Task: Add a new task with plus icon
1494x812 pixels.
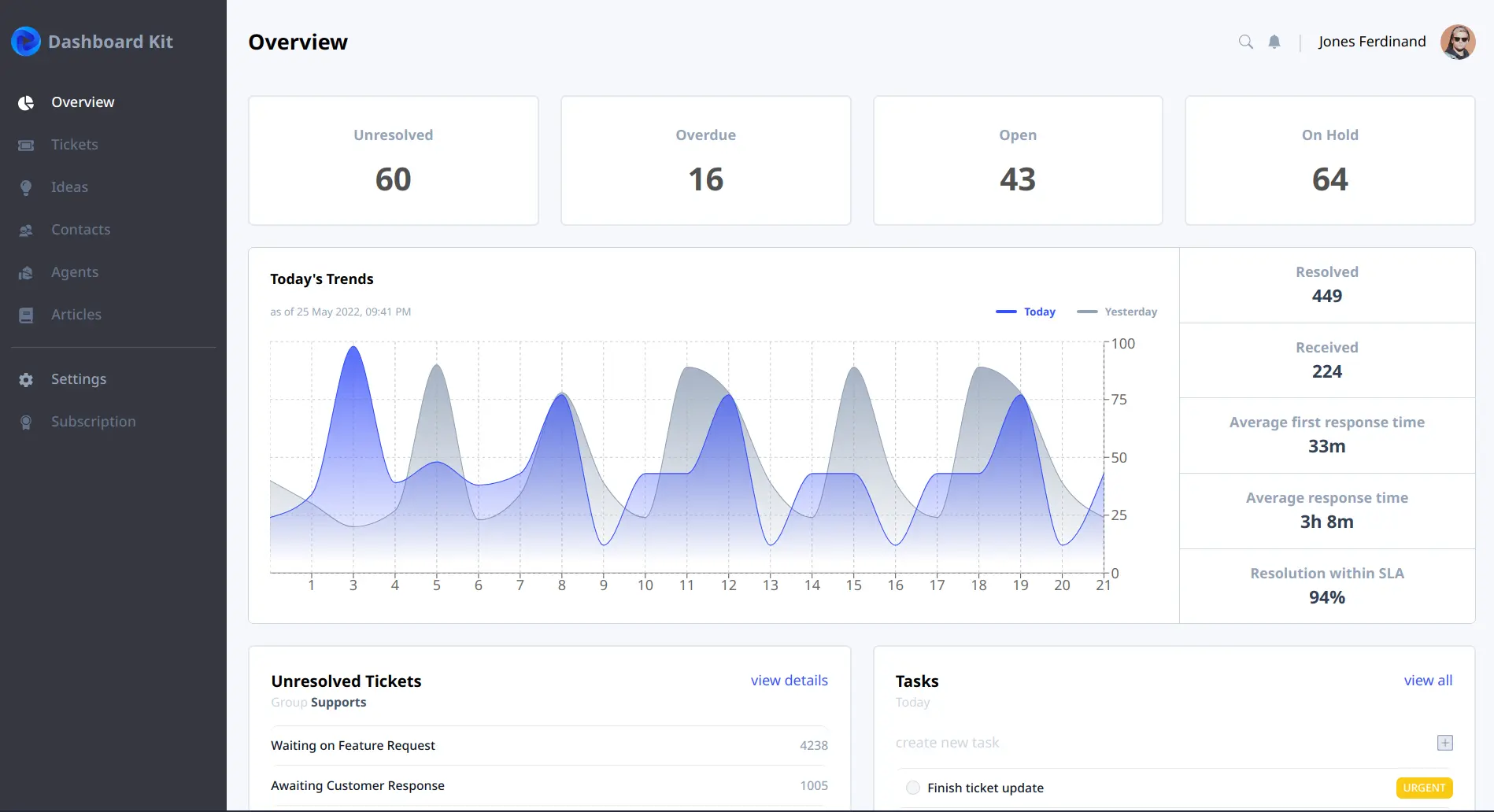Action: click(x=1444, y=743)
